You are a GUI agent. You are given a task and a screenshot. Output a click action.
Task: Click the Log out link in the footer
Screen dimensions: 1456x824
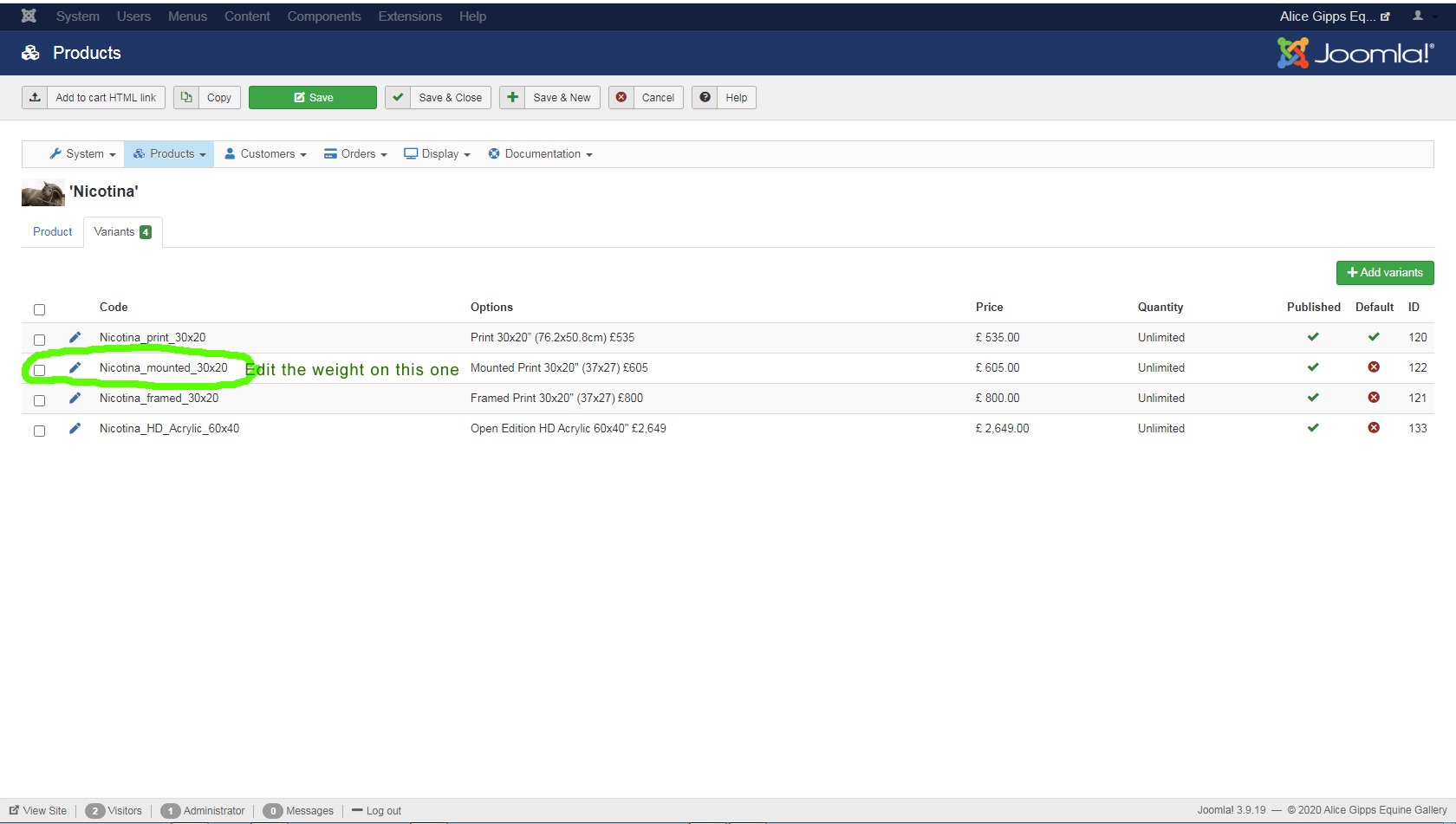tap(377, 811)
